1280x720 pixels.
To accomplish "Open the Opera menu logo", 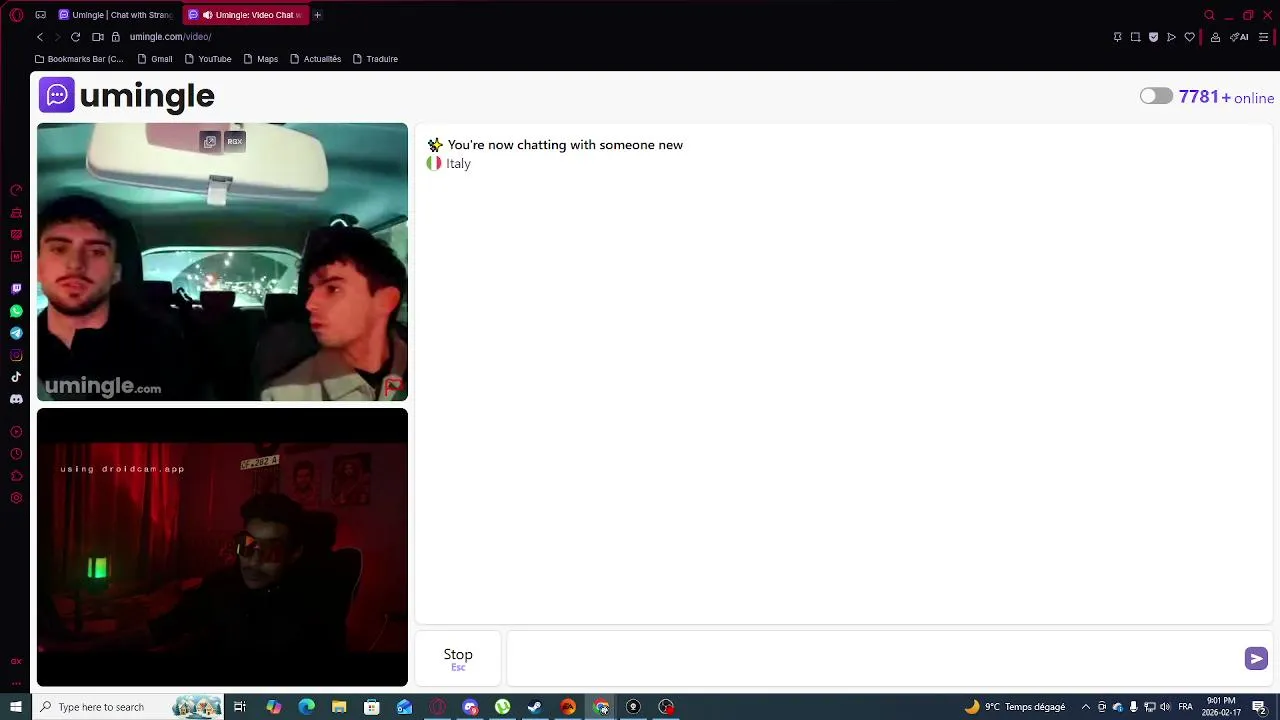I will 16,15.
